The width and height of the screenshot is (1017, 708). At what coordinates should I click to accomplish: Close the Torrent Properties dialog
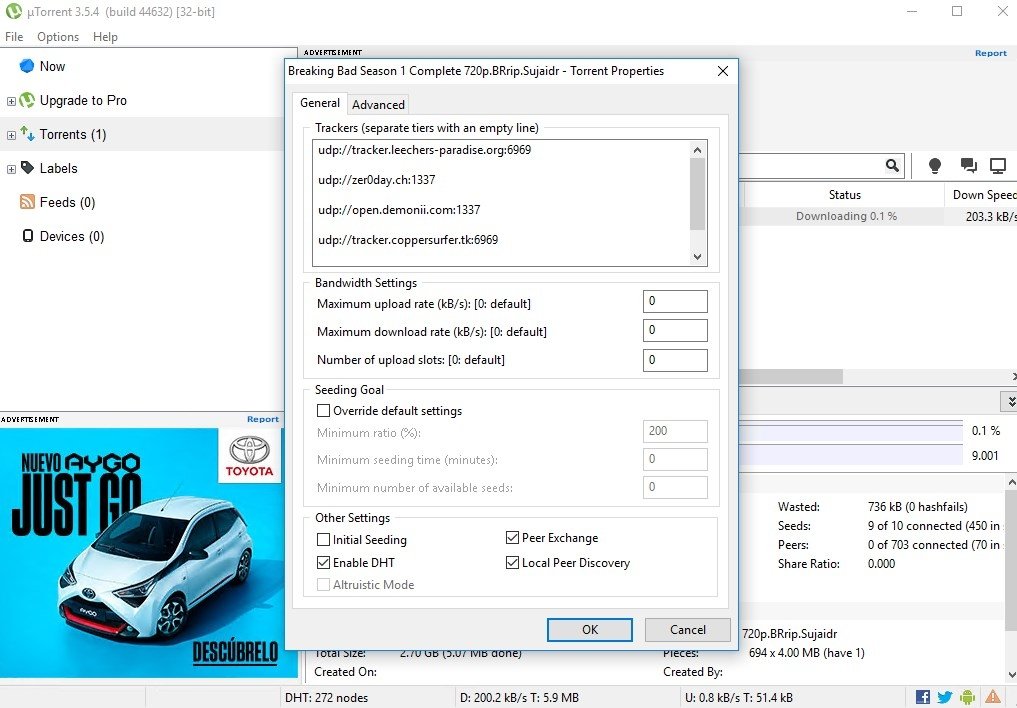[x=723, y=71]
